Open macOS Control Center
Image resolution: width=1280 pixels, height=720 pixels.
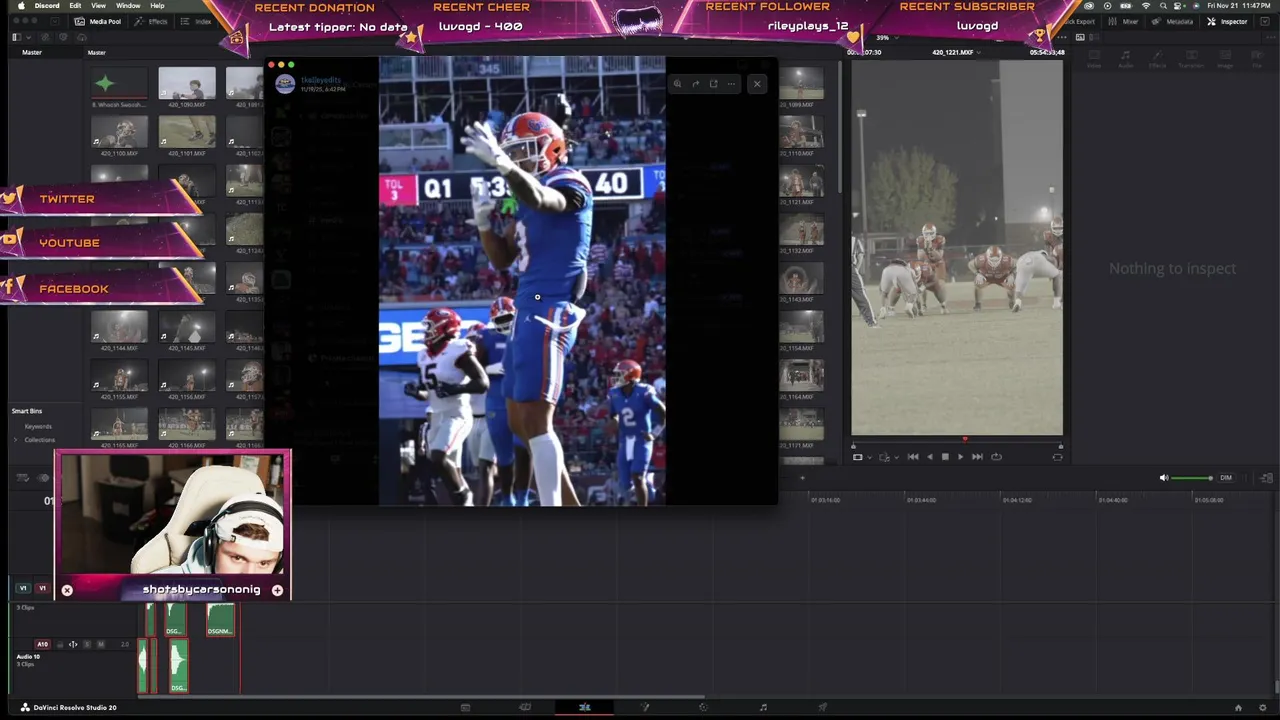coord(1180,5)
